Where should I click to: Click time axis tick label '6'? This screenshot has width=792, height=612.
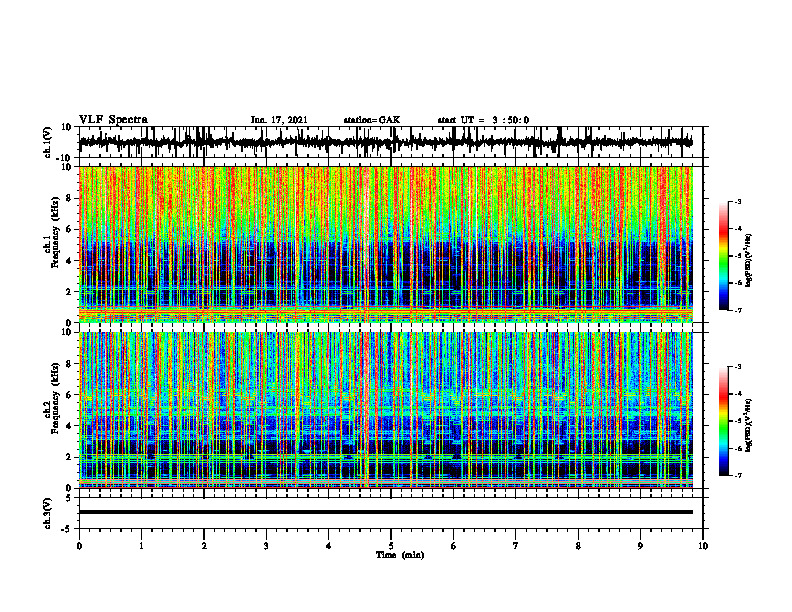point(454,546)
